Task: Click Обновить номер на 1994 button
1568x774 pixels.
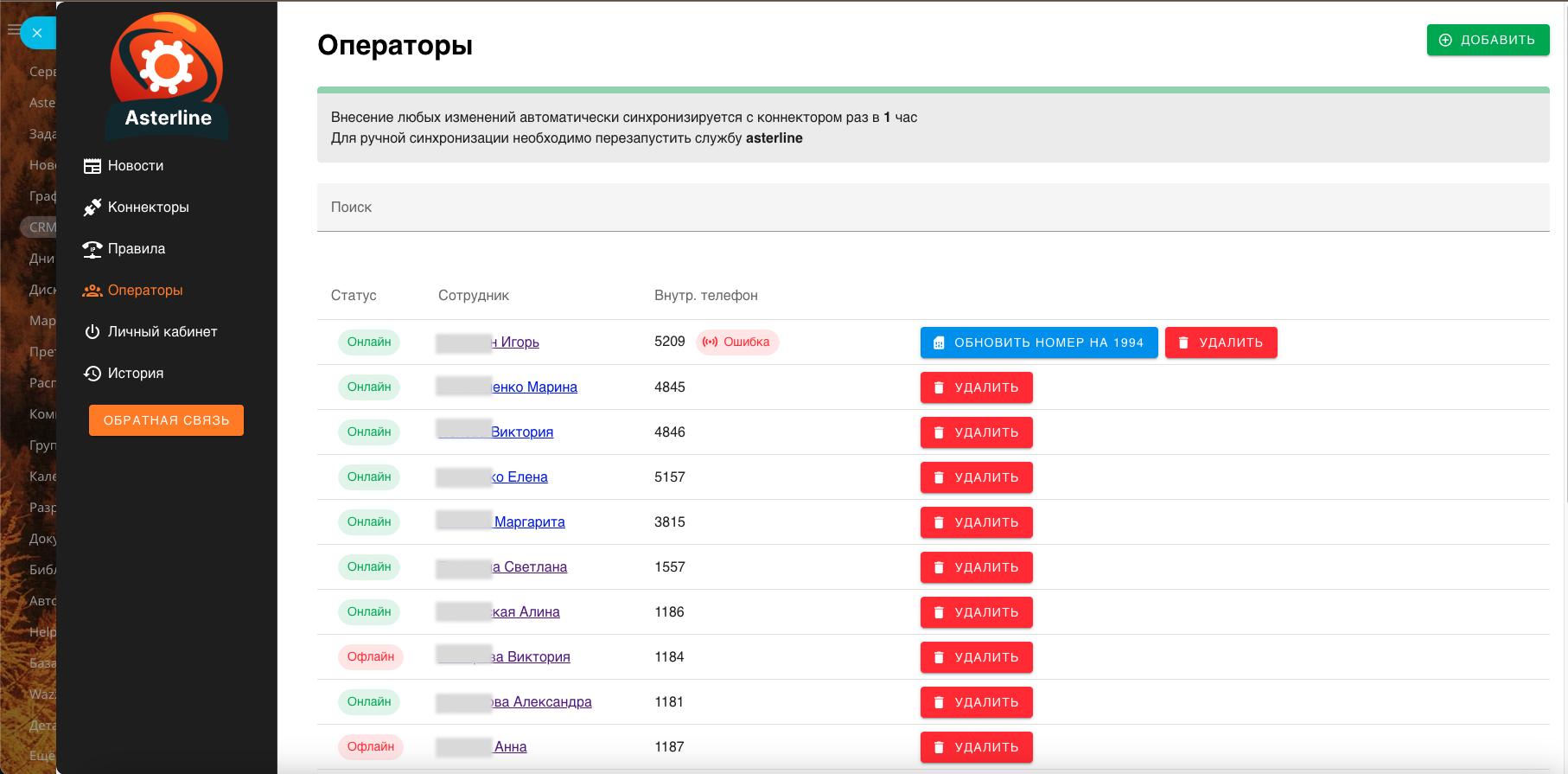Action: [1038, 342]
